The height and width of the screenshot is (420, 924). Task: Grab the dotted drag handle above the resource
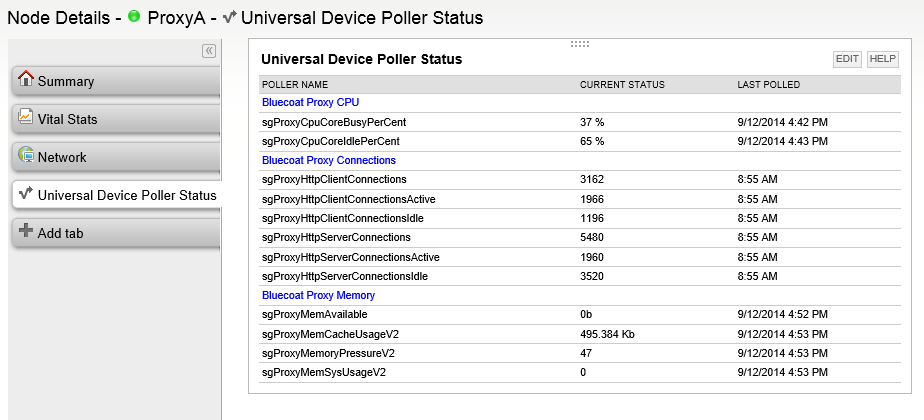pyautogui.click(x=580, y=44)
